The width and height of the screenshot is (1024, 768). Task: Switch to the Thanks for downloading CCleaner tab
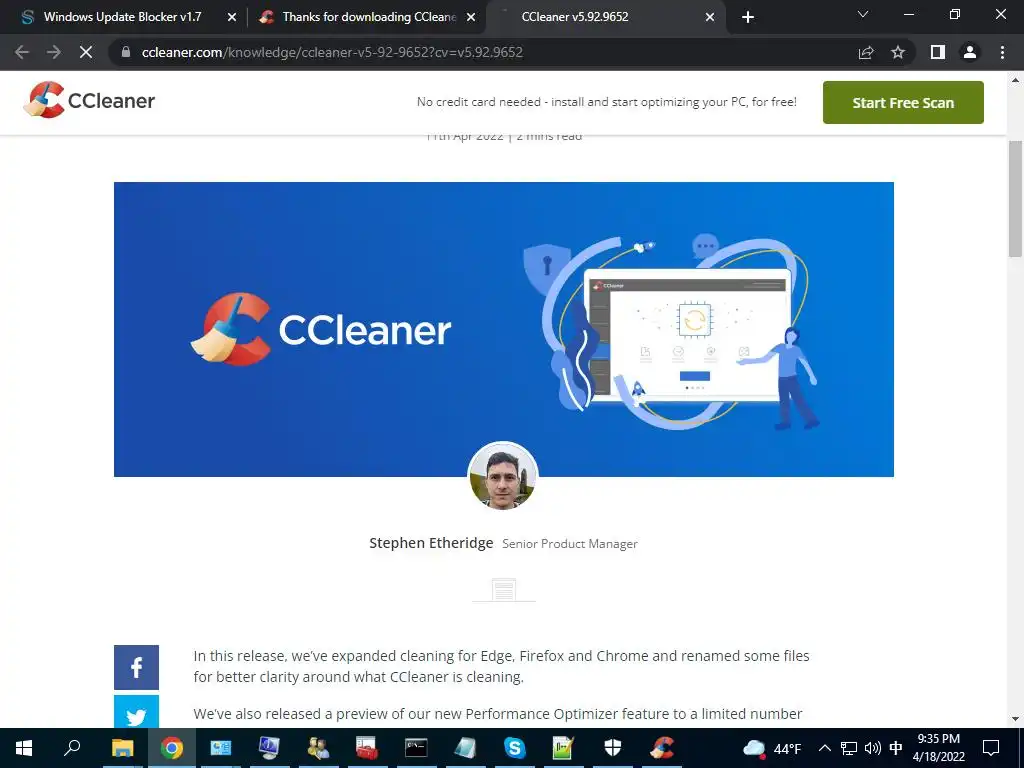[x=368, y=17]
